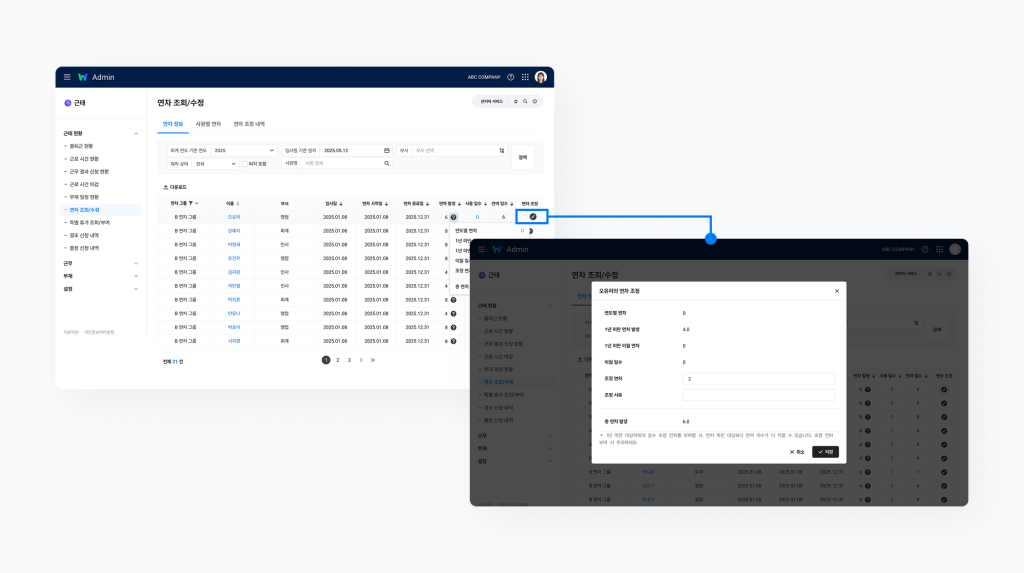Open the hamburger menu in left Admin header
Viewport: 1024px width, 573px height.
tap(67, 77)
